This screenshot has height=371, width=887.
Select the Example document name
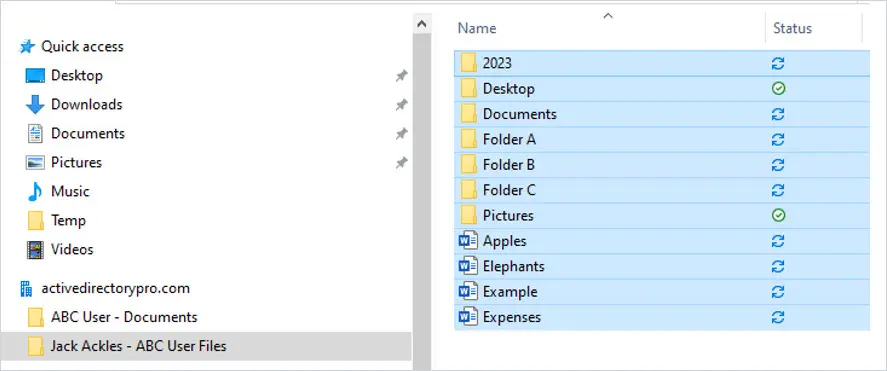pos(510,292)
